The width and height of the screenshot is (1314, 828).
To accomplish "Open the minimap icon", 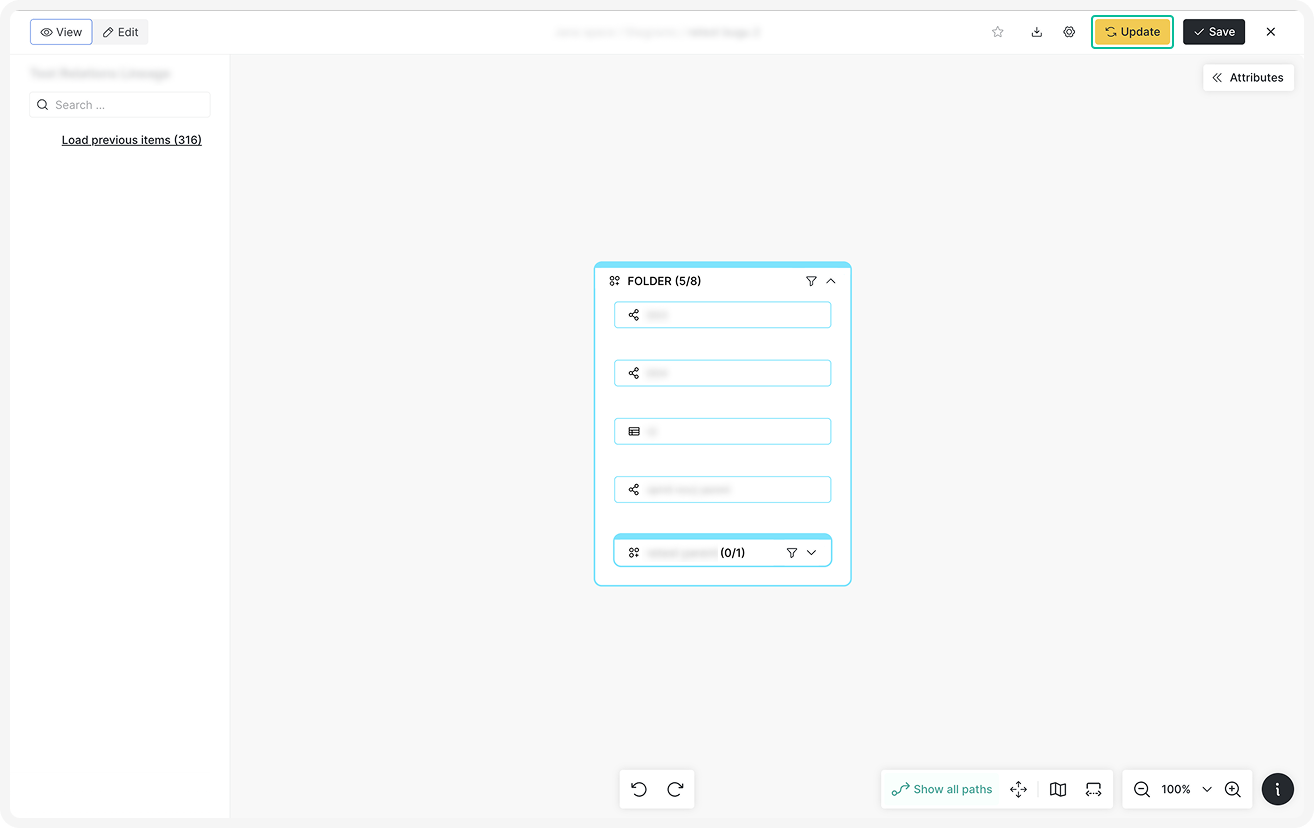I will (x=1058, y=789).
